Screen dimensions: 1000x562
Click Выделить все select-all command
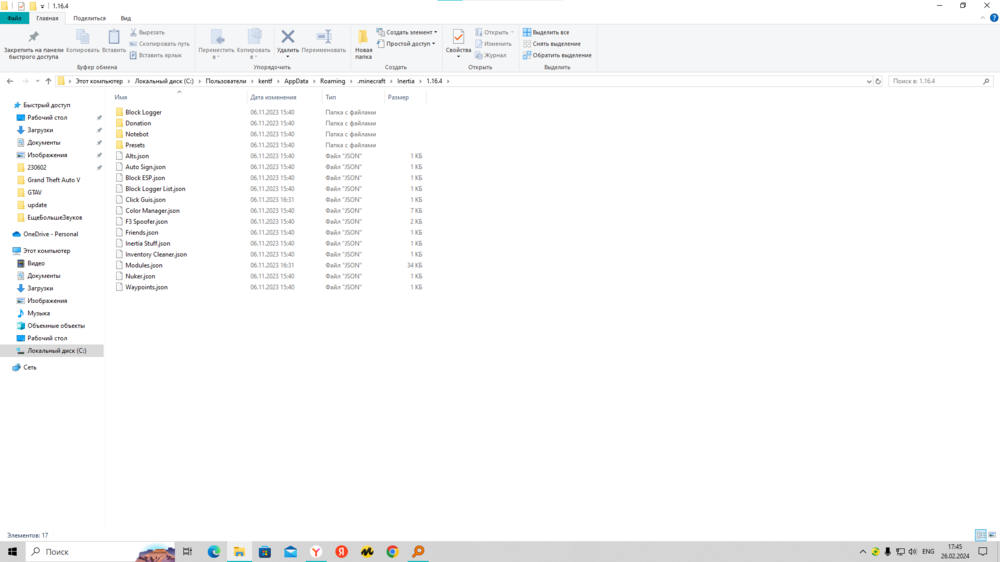546,32
